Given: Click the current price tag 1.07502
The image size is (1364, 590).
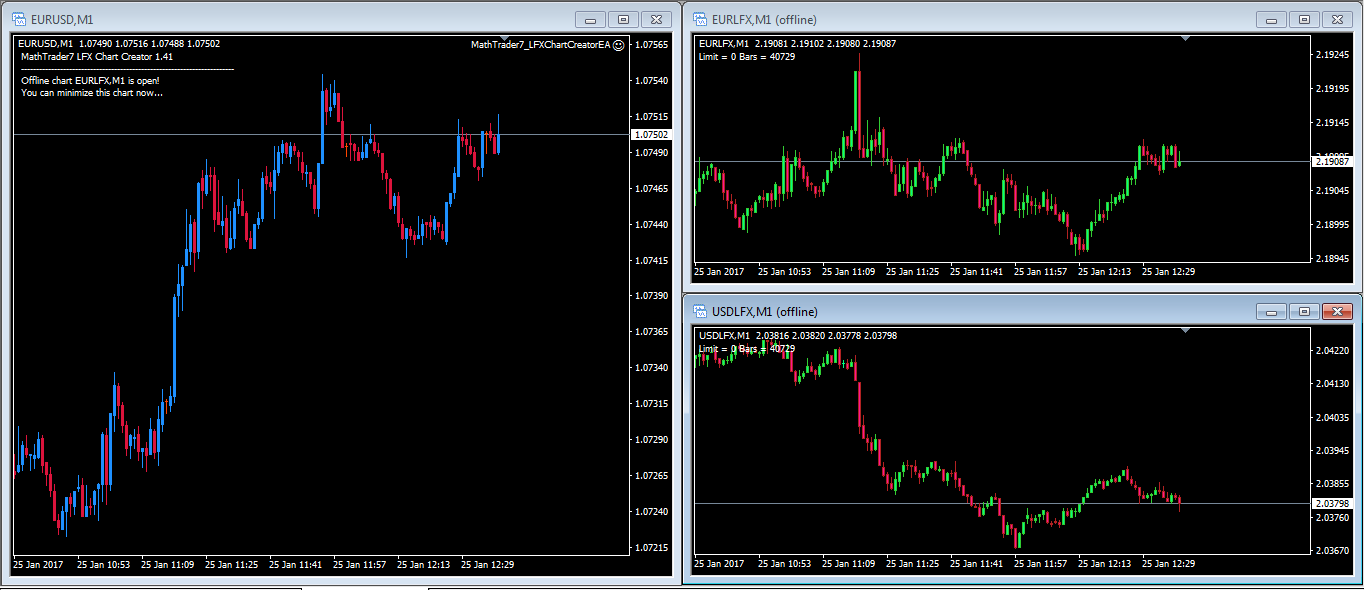Looking at the screenshot, I should (651, 134).
